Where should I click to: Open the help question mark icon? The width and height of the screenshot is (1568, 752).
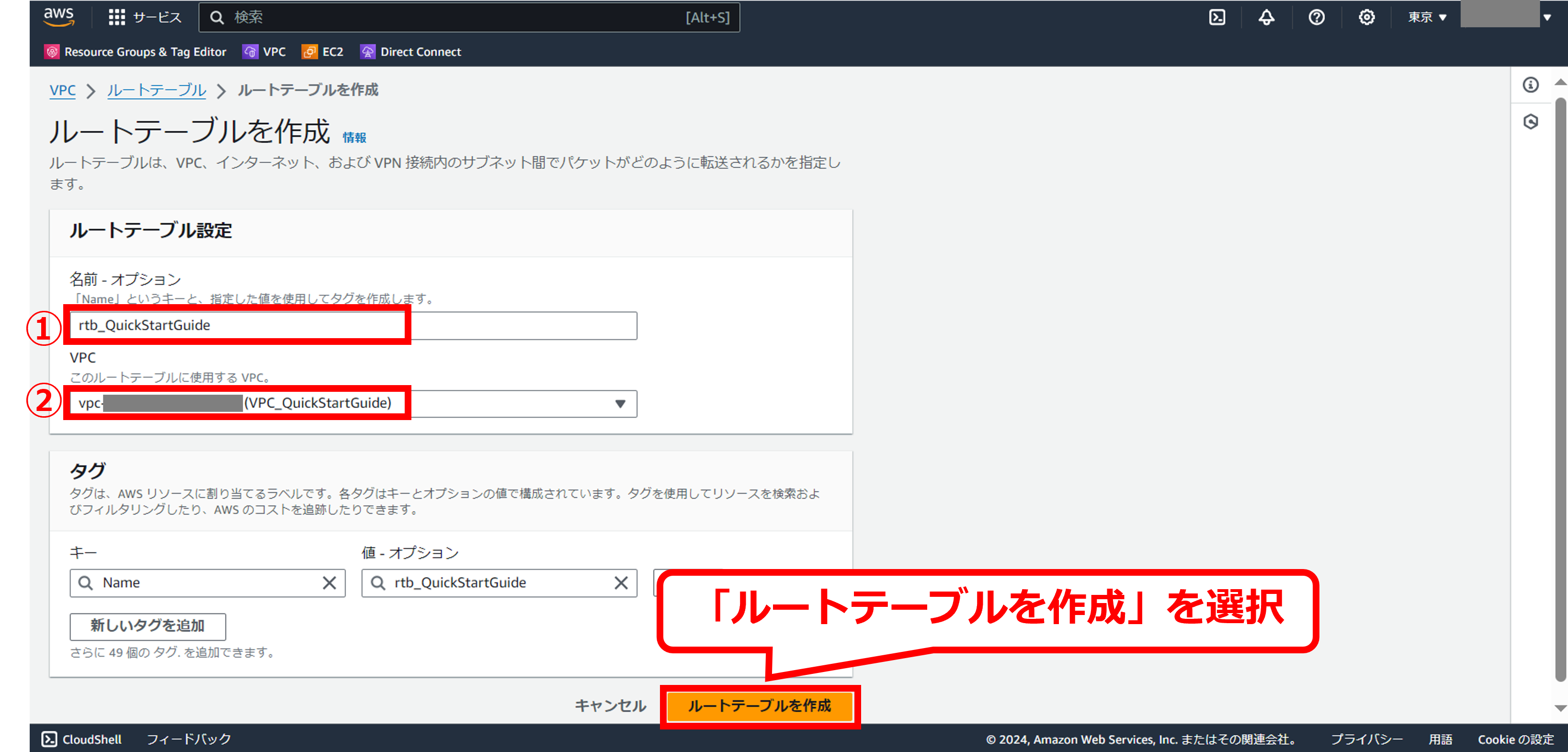click(1317, 17)
